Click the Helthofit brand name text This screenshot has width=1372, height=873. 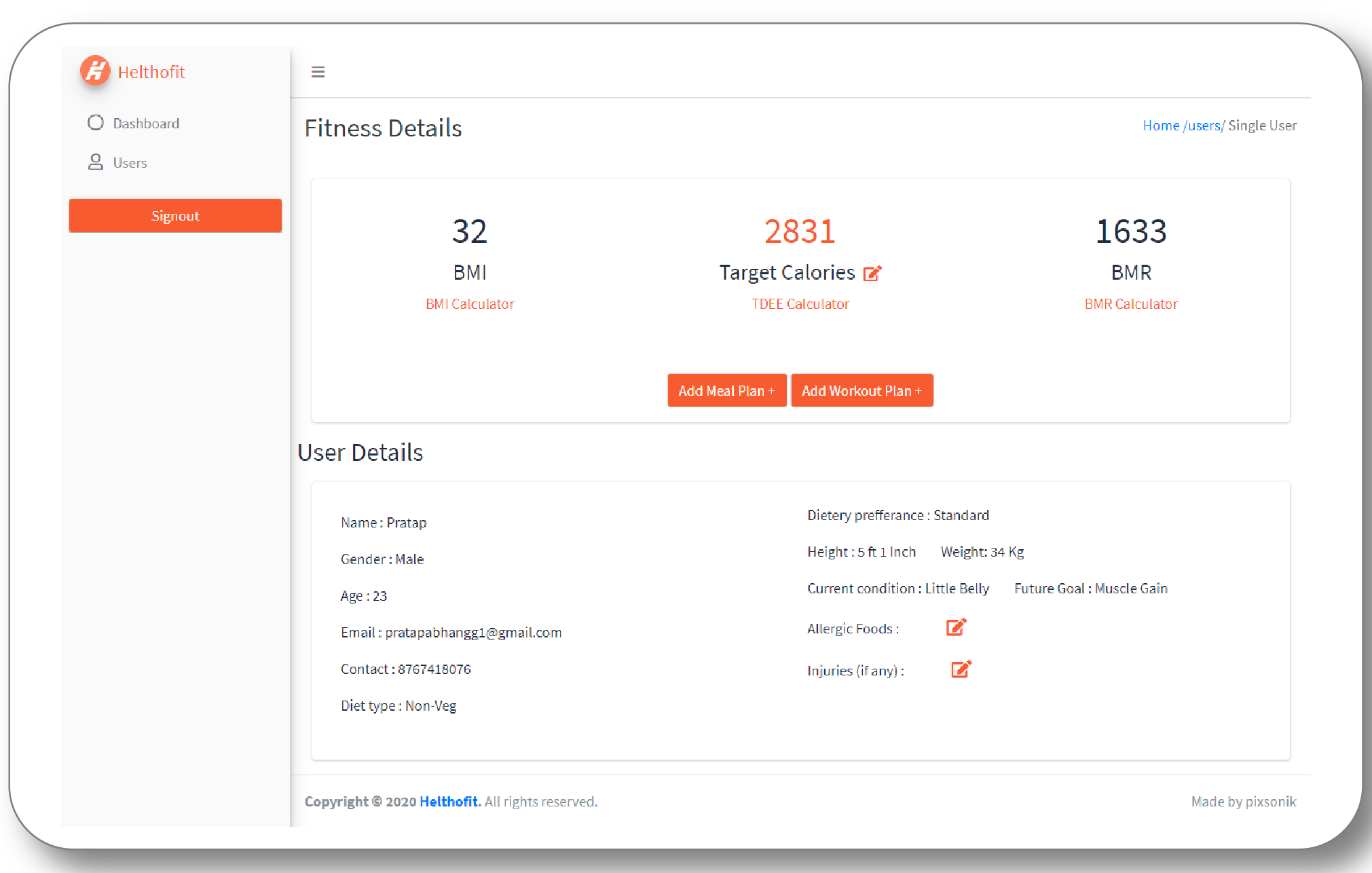151,72
